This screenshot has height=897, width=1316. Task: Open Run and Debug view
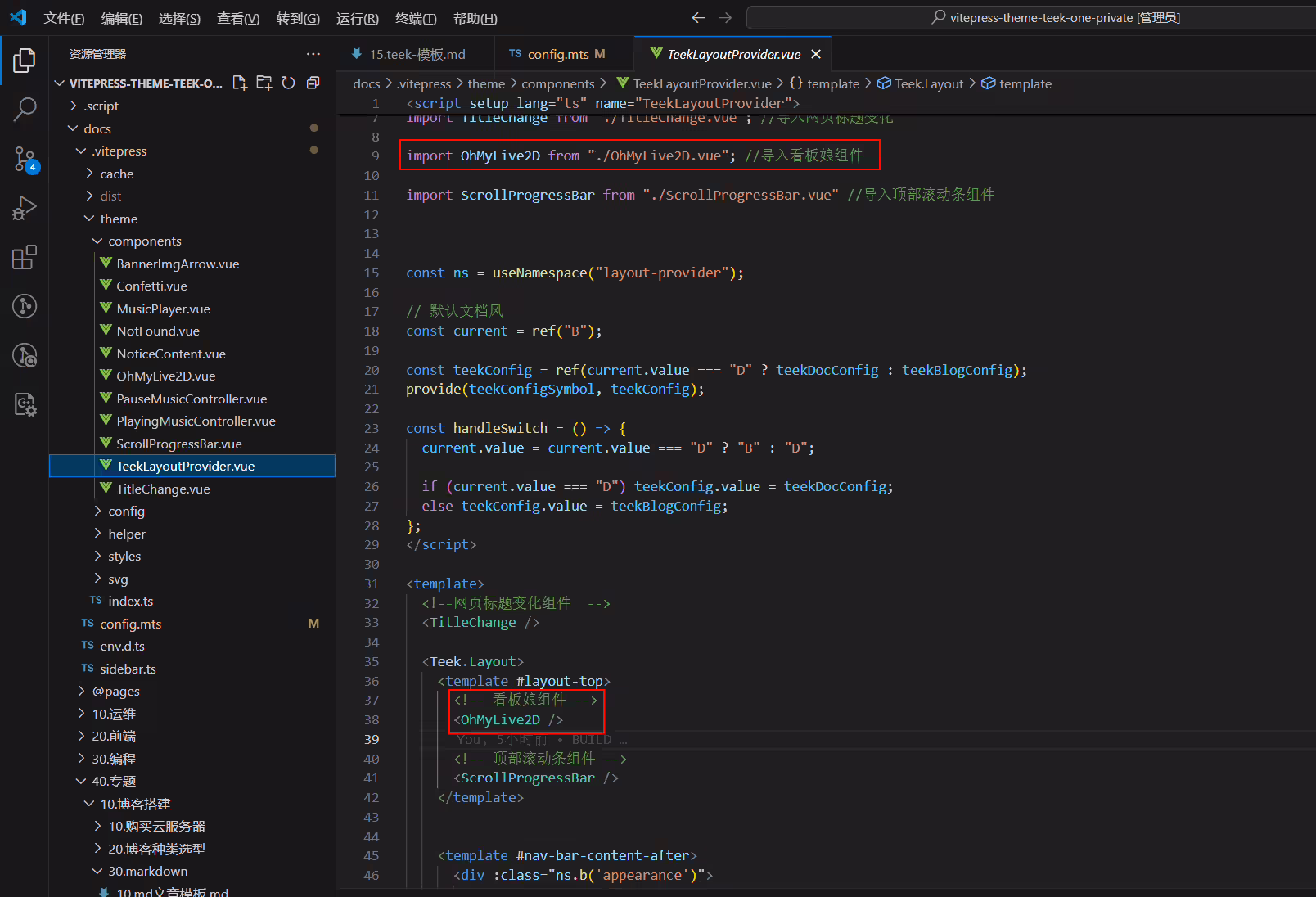[x=25, y=208]
